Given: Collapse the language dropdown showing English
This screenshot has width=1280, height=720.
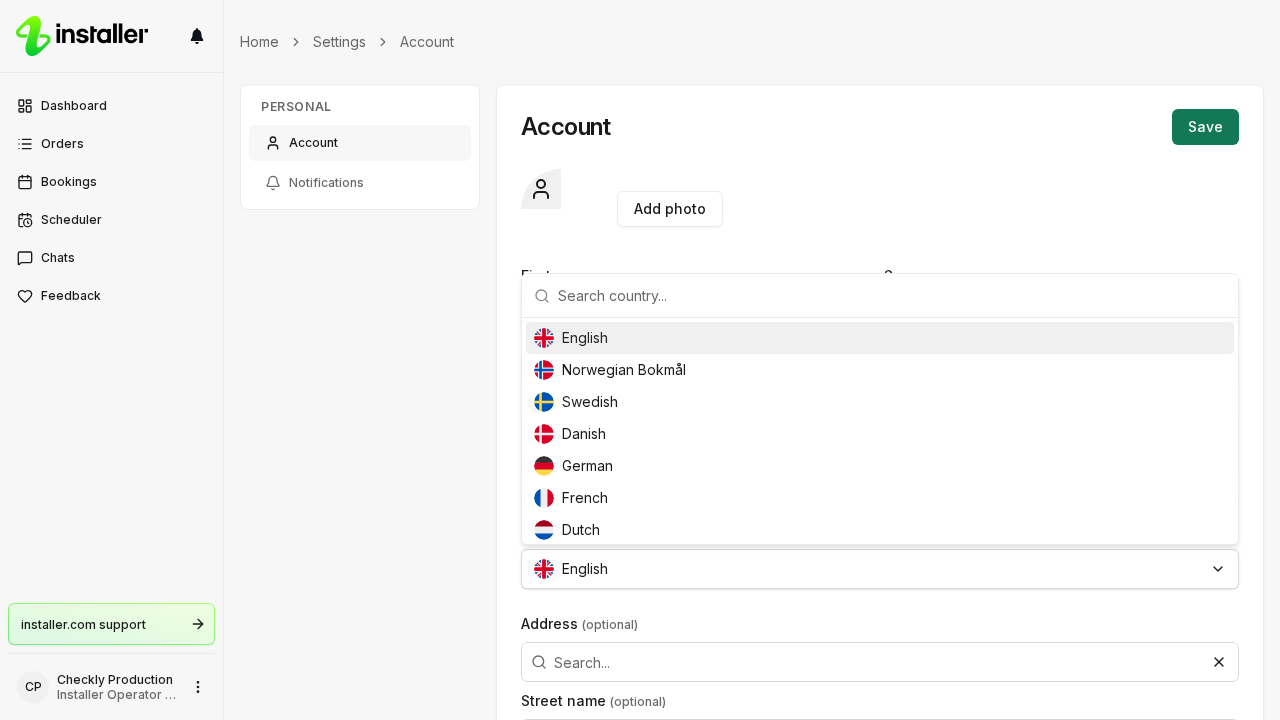Looking at the screenshot, I should click(880, 569).
